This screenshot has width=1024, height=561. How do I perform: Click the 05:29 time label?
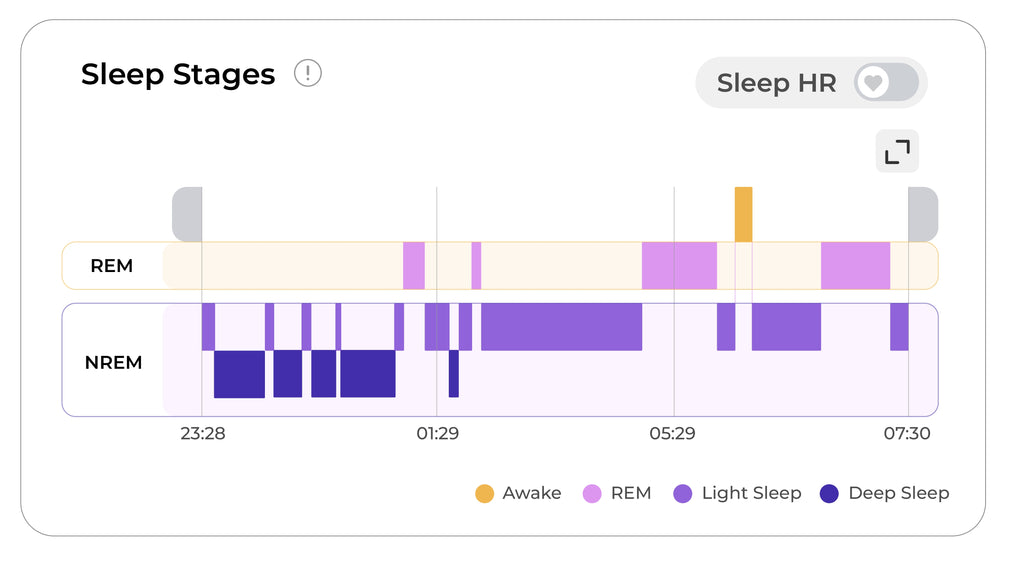coord(673,433)
